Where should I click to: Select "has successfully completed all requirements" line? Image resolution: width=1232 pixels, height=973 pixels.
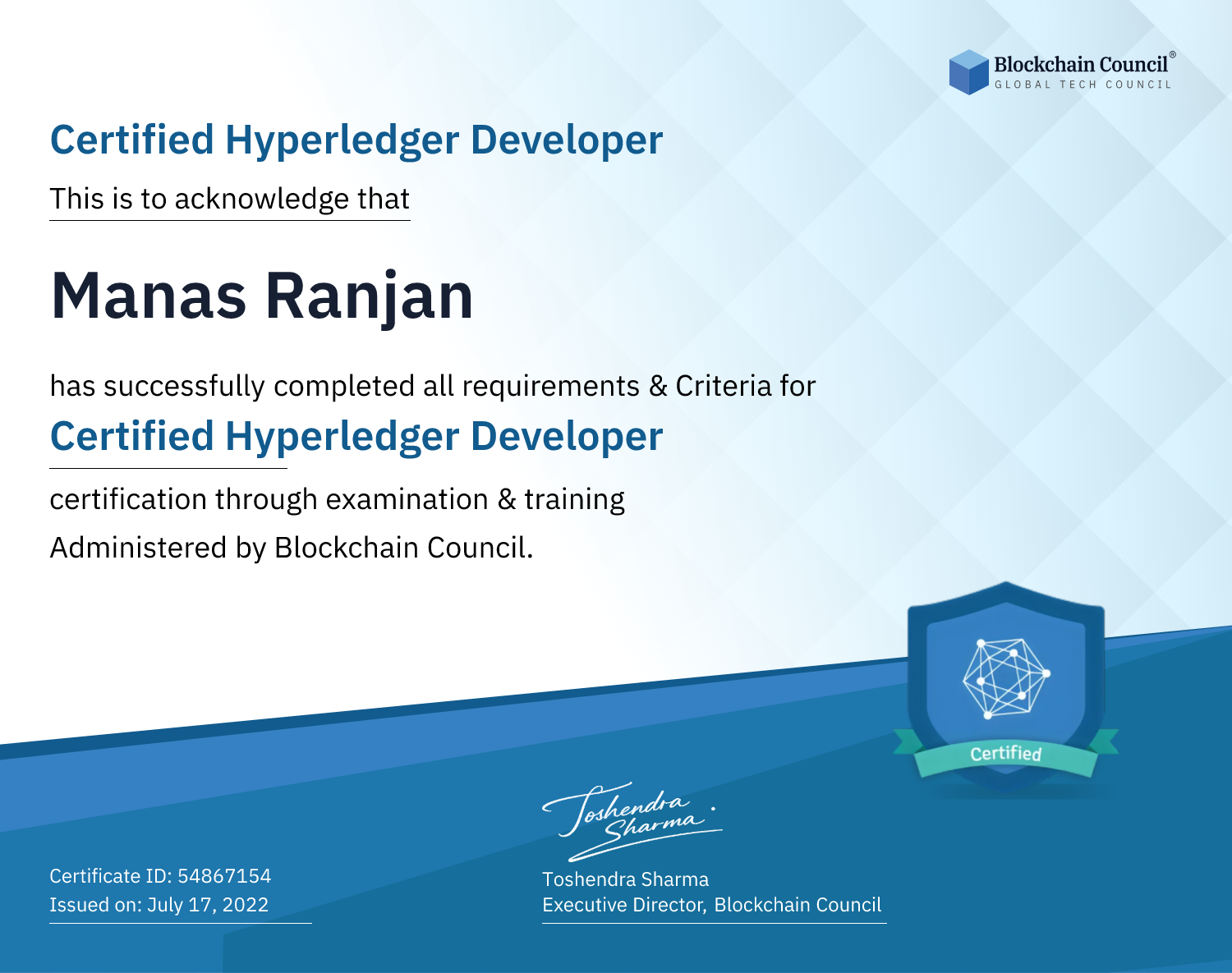pos(433,386)
